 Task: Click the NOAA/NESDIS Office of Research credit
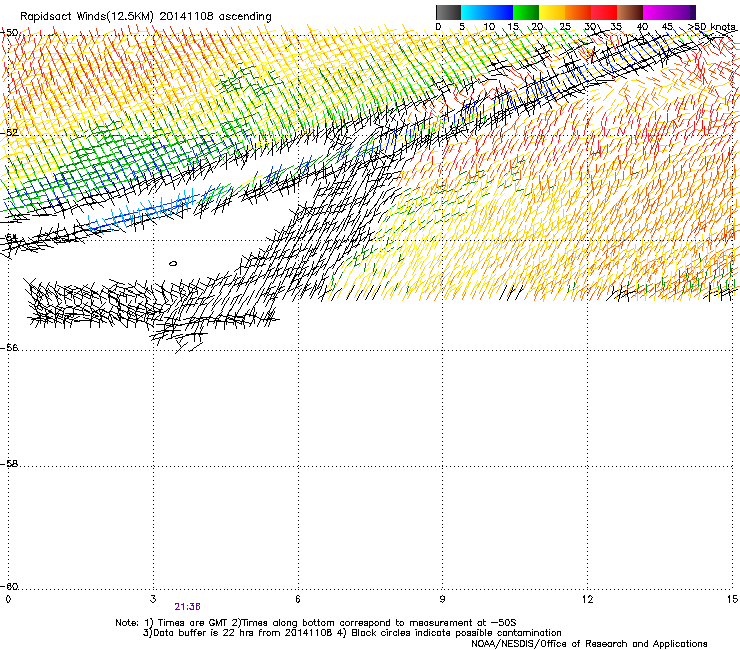(589, 644)
